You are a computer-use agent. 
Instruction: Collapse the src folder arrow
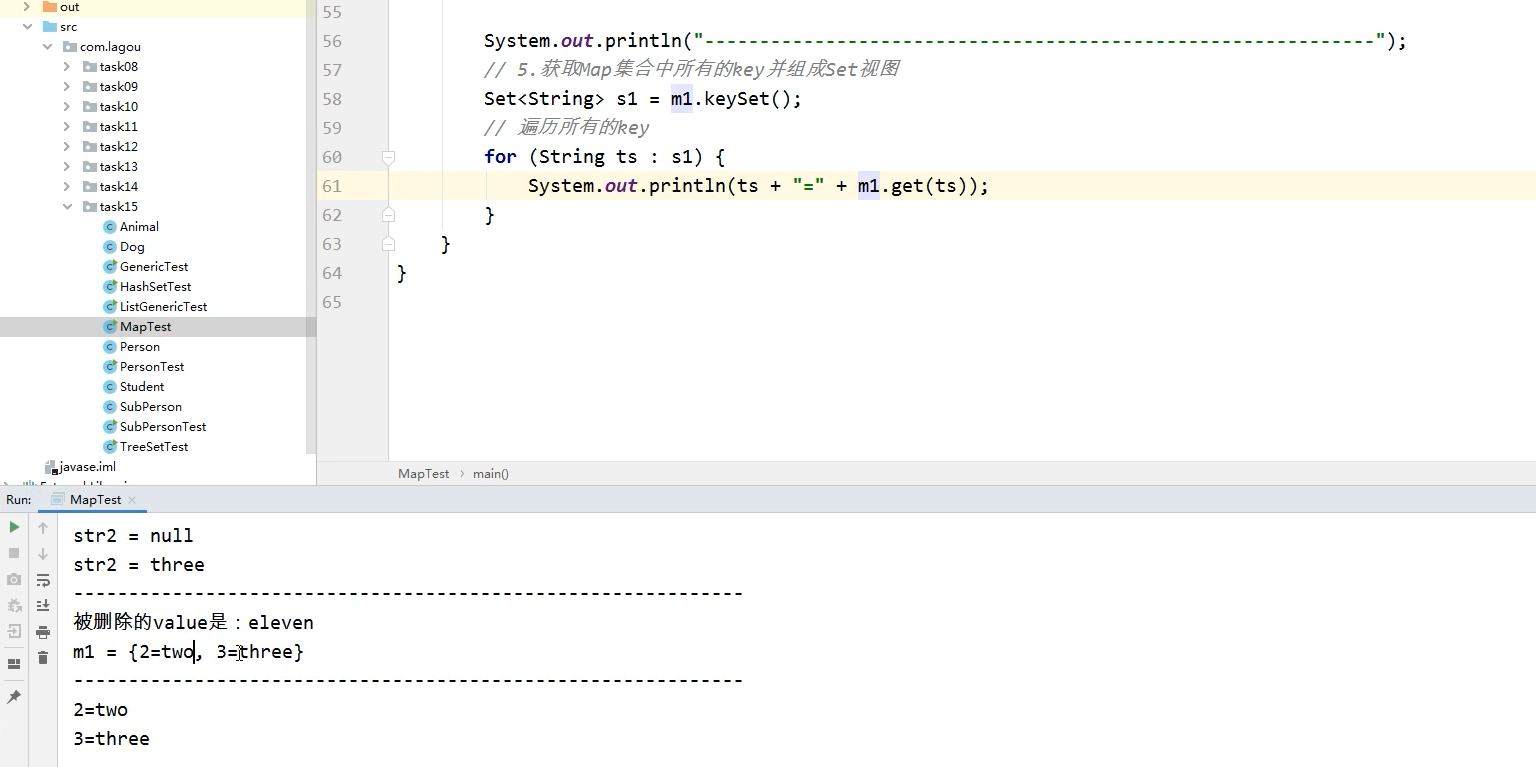28,27
